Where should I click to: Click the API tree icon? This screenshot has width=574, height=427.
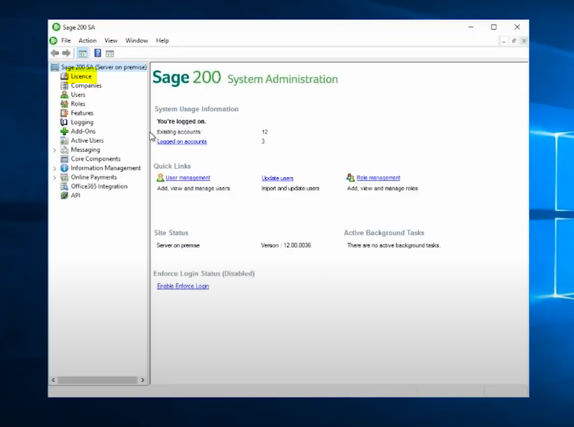(x=64, y=196)
